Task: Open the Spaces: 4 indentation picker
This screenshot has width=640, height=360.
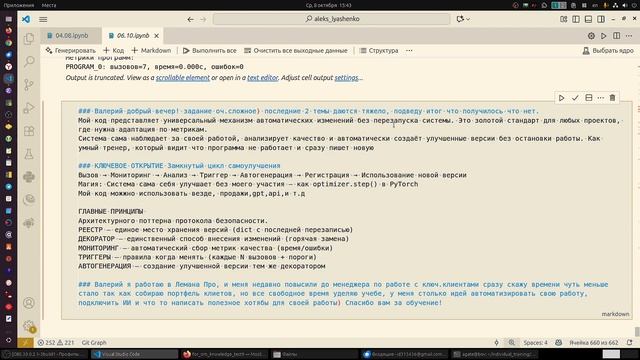Action: click(535, 342)
